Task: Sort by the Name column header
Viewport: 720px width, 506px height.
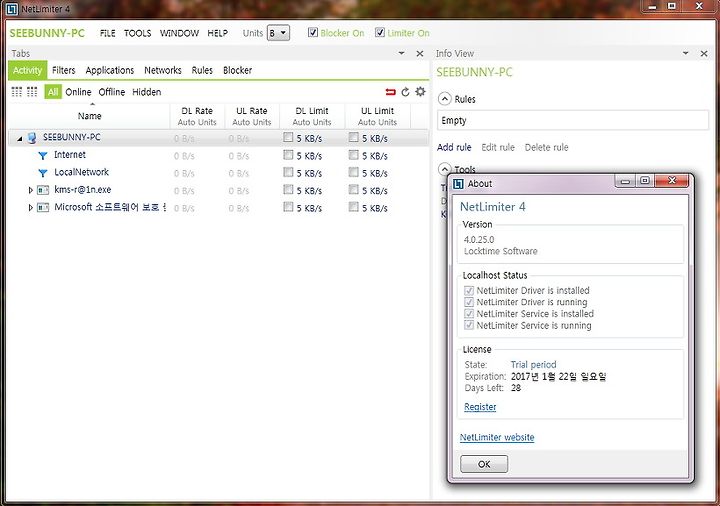Action: (x=89, y=116)
